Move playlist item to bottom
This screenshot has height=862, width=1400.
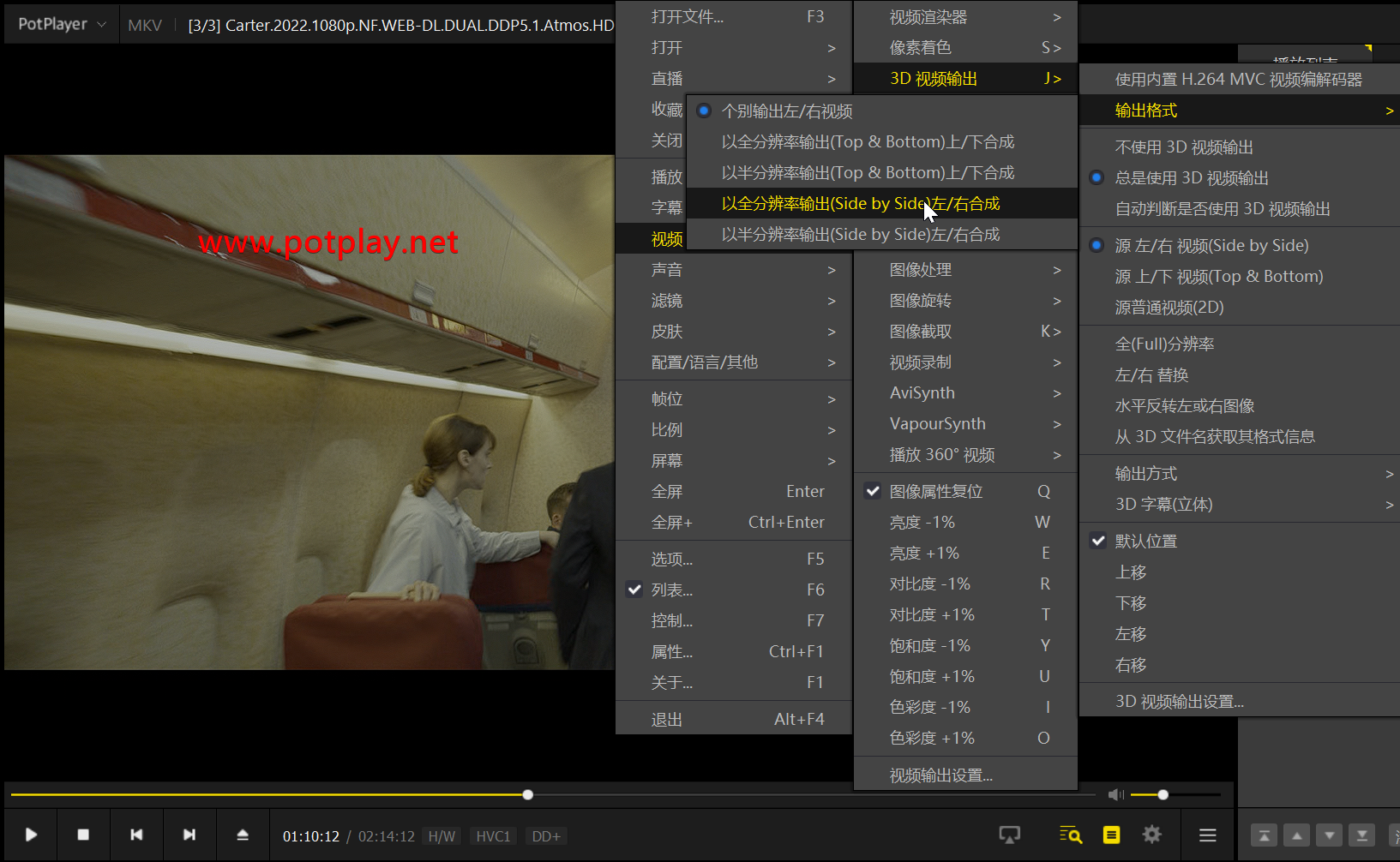click(x=1362, y=835)
